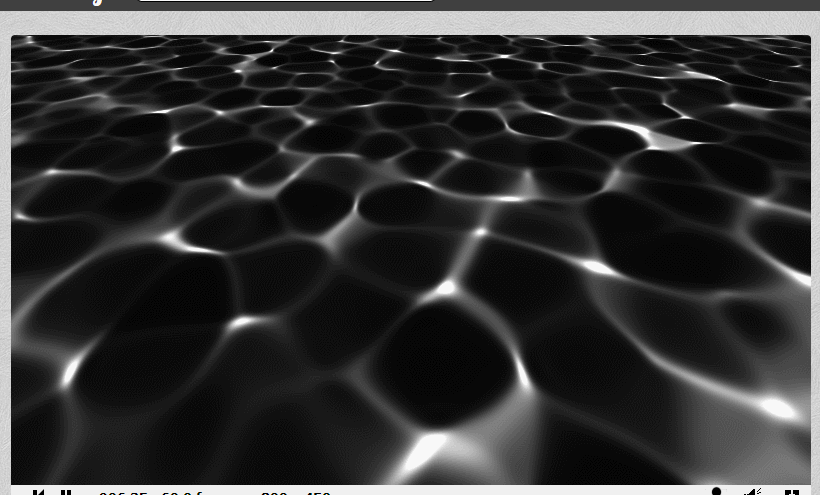The image size is (820, 495).
Task: Click bright highlight near canvas lower-right corner
Action: [776, 407]
